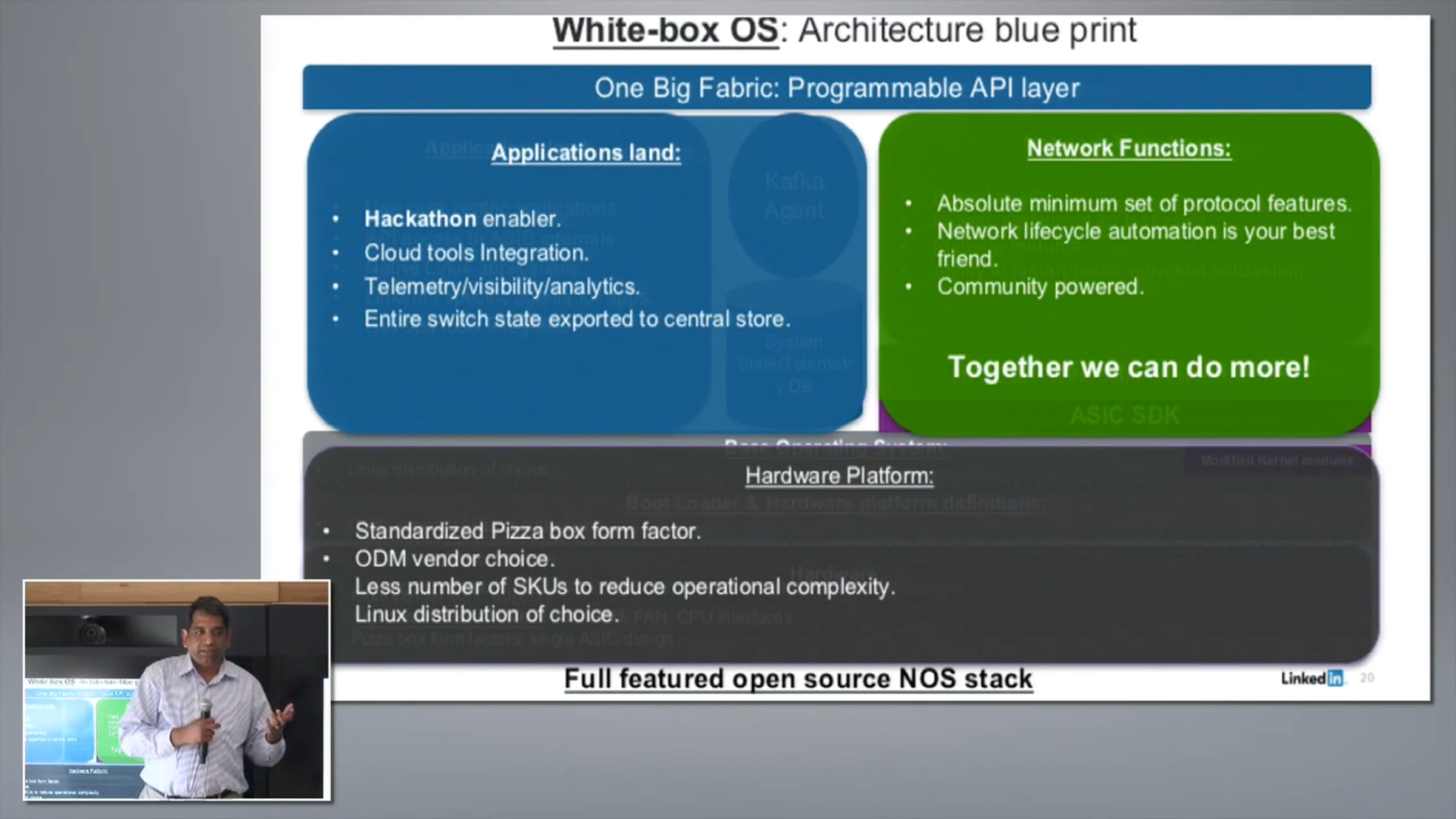Click the Standardized Pizza box form factor line
Screen dimensions: 1456x819
(x=528, y=531)
